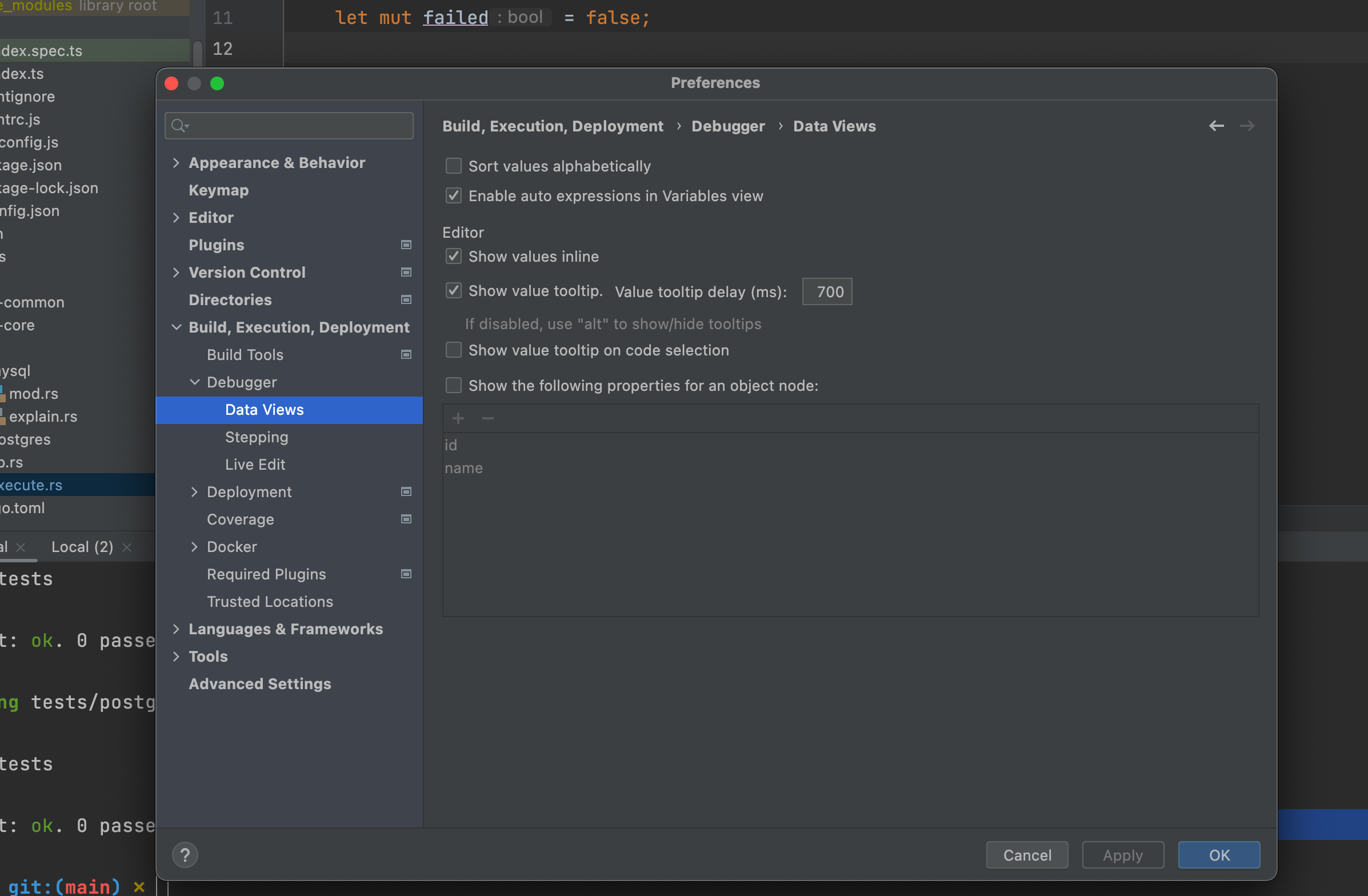Screen dimensions: 1368x896
Task: Click the project-level marker icon beside Plugins
Action: point(406,245)
